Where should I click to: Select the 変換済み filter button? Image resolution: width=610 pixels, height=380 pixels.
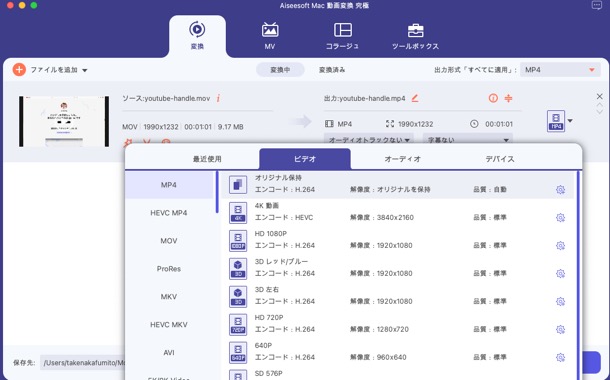332,70
